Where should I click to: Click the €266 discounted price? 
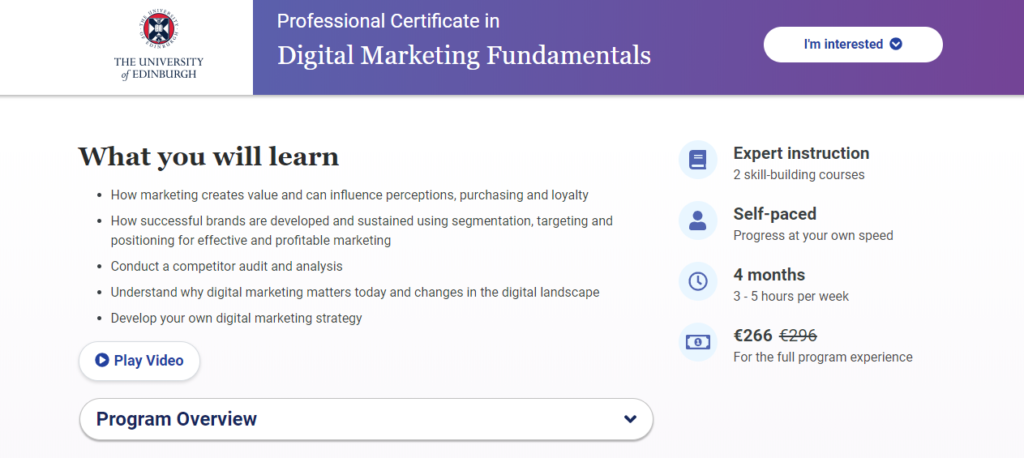[753, 335]
